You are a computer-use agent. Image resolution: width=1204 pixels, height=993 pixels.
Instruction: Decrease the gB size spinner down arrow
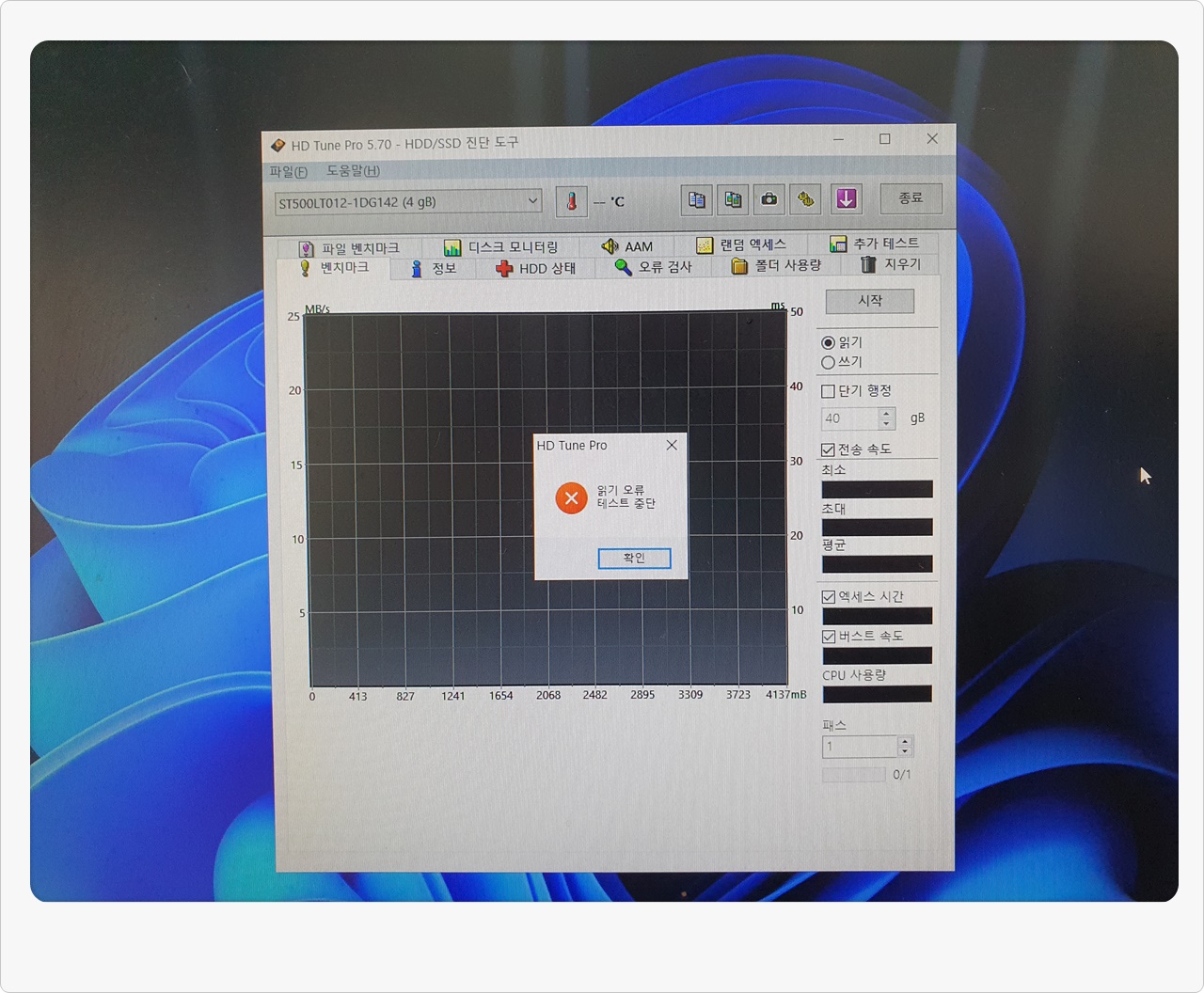pos(886,424)
